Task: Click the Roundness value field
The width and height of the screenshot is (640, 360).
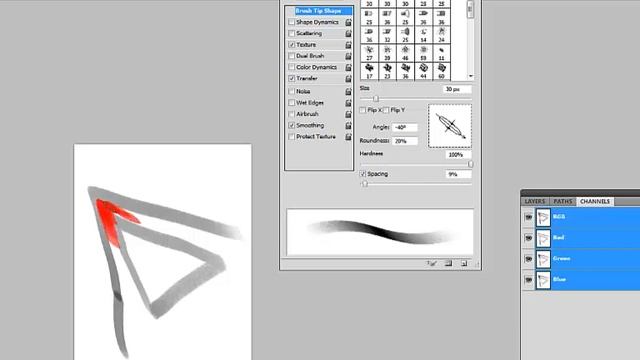Action: point(404,141)
